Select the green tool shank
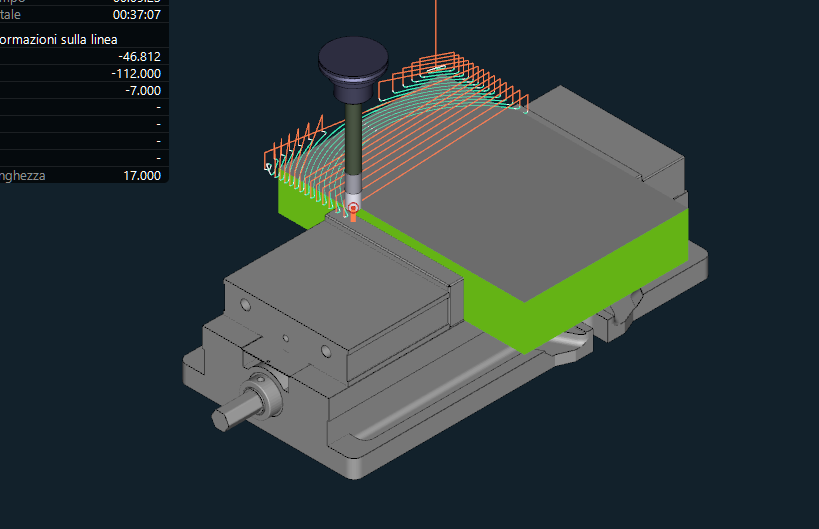The image size is (819, 529). point(353,140)
